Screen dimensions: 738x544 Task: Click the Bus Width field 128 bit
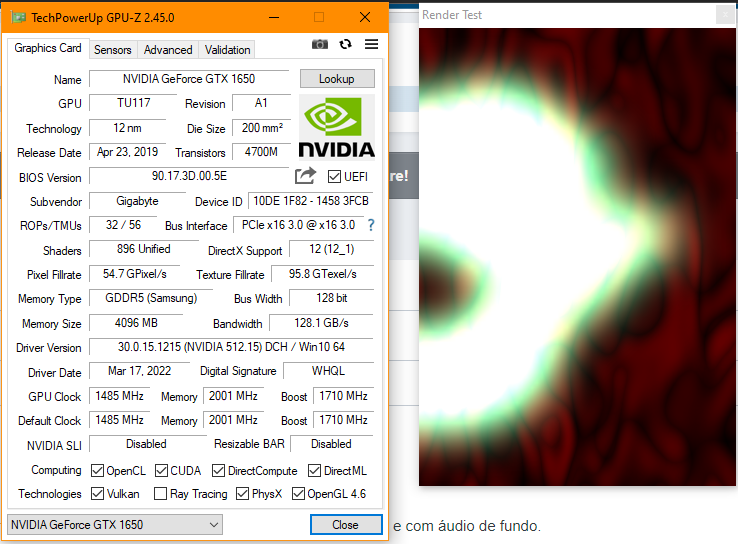pyautogui.click(x=331, y=298)
